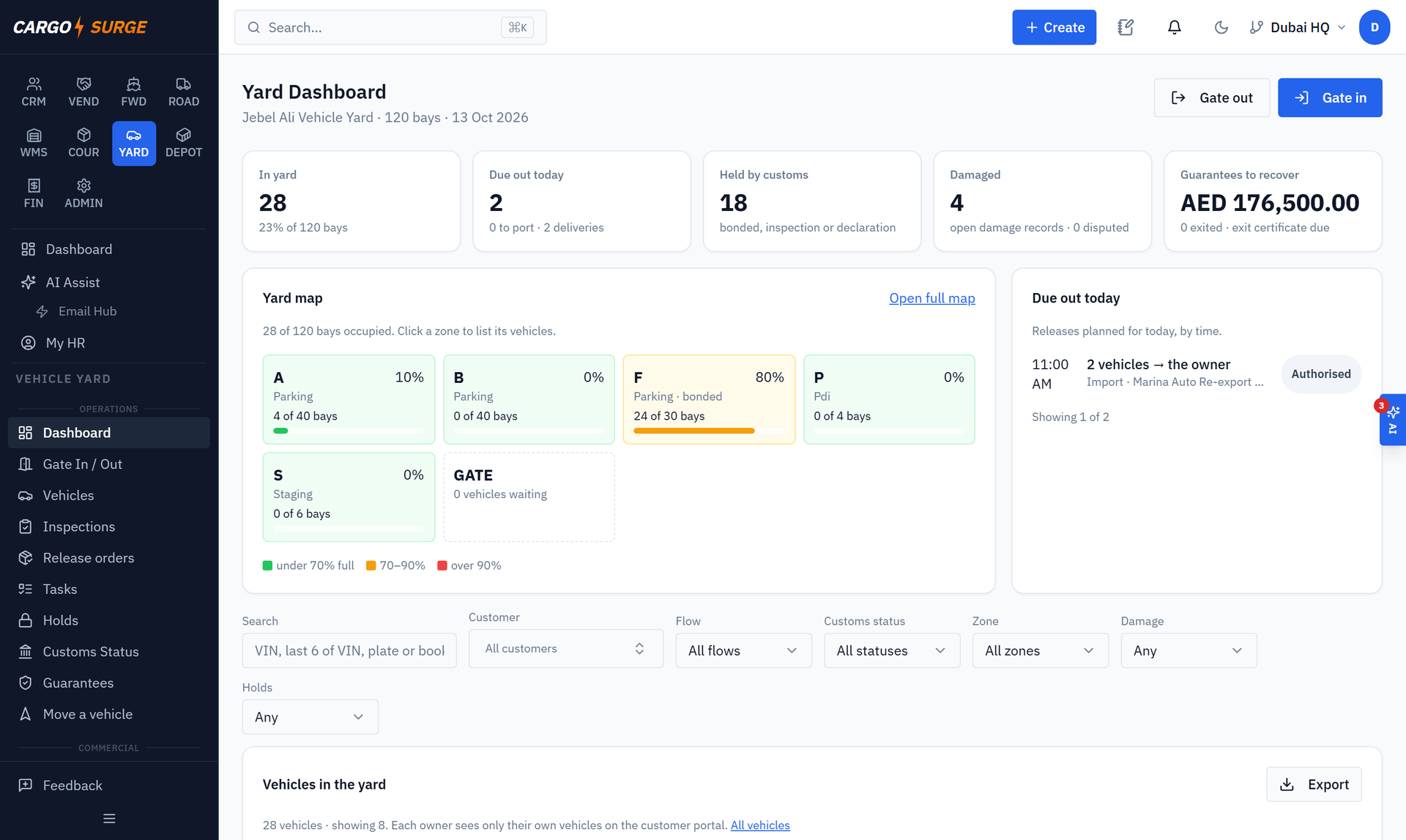Image resolution: width=1406 pixels, height=840 pixels.
Task: Open the COUR courier module icon
Action: click(x=83, y=143)
